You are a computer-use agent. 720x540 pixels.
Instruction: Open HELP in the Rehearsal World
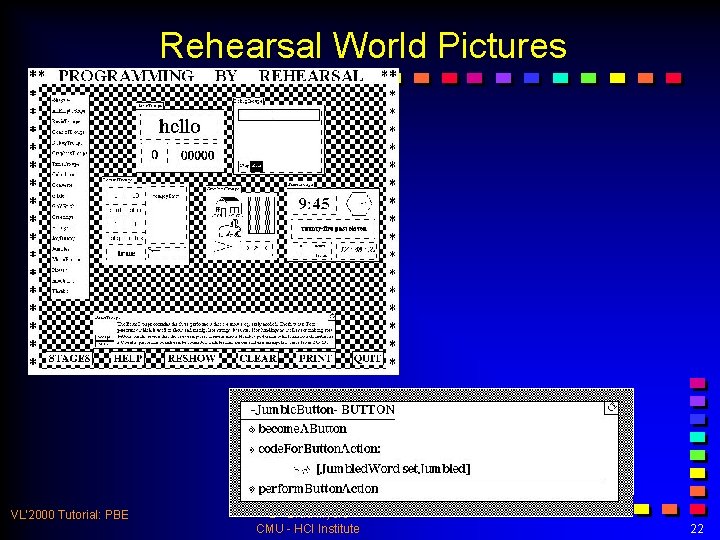pos(128,358)
